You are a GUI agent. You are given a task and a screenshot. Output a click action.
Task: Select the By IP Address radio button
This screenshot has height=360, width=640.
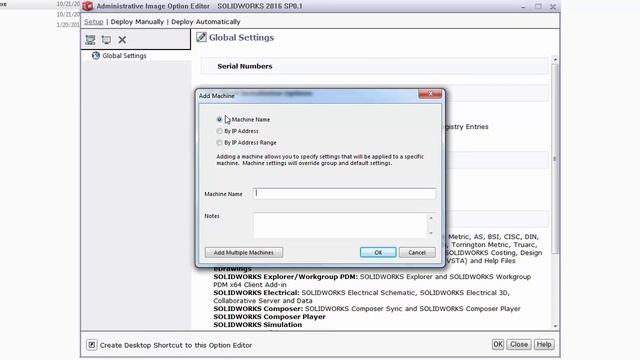tap(220, 131)
